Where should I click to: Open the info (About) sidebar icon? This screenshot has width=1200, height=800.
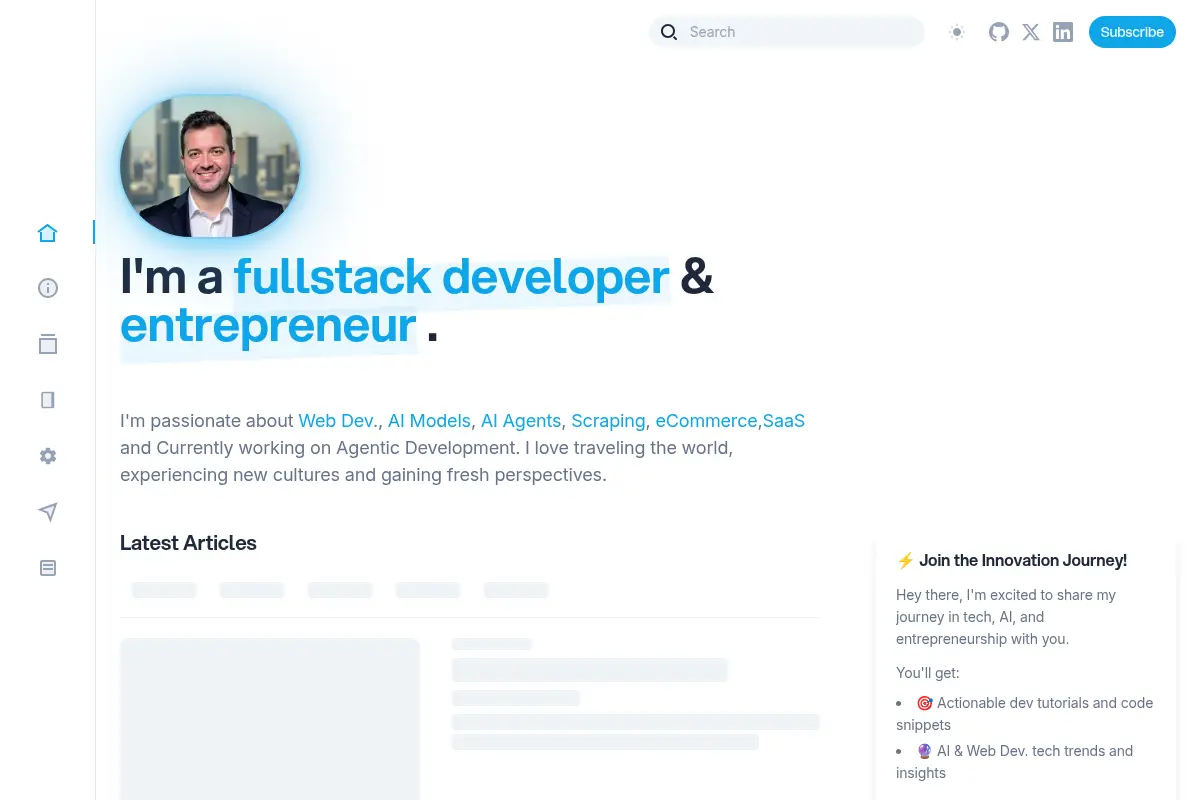[47, 288]
